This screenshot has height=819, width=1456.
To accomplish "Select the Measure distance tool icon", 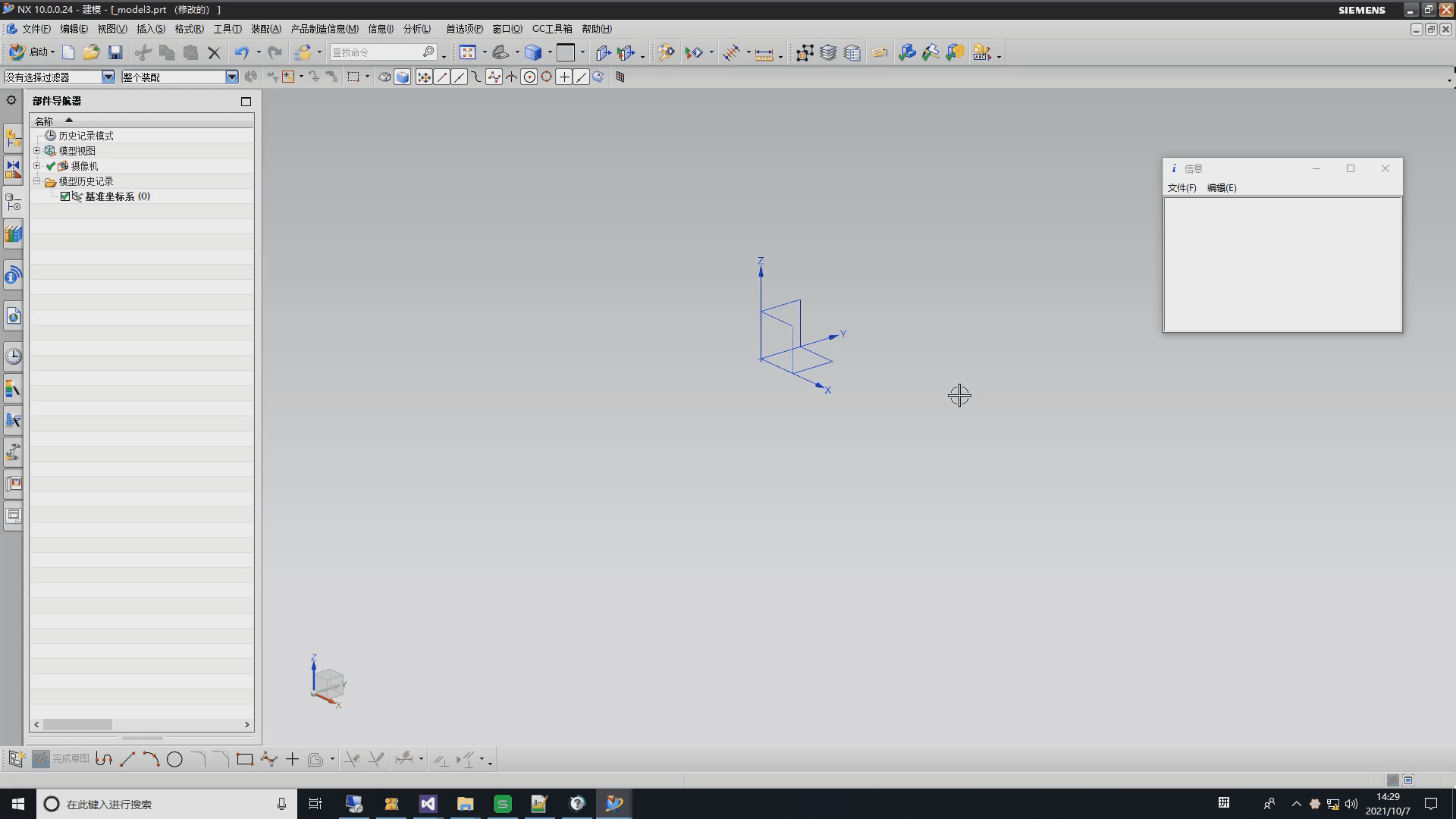I will 764,52.
